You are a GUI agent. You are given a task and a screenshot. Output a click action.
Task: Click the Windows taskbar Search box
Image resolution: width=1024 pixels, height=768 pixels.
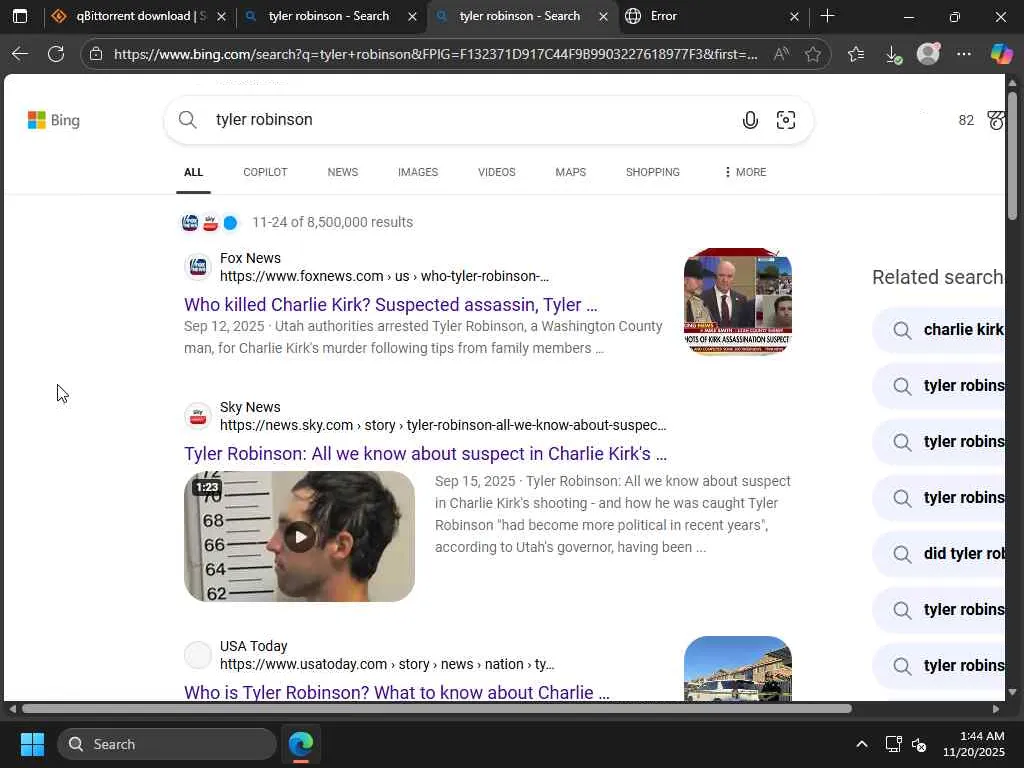(x=167, y=744)
